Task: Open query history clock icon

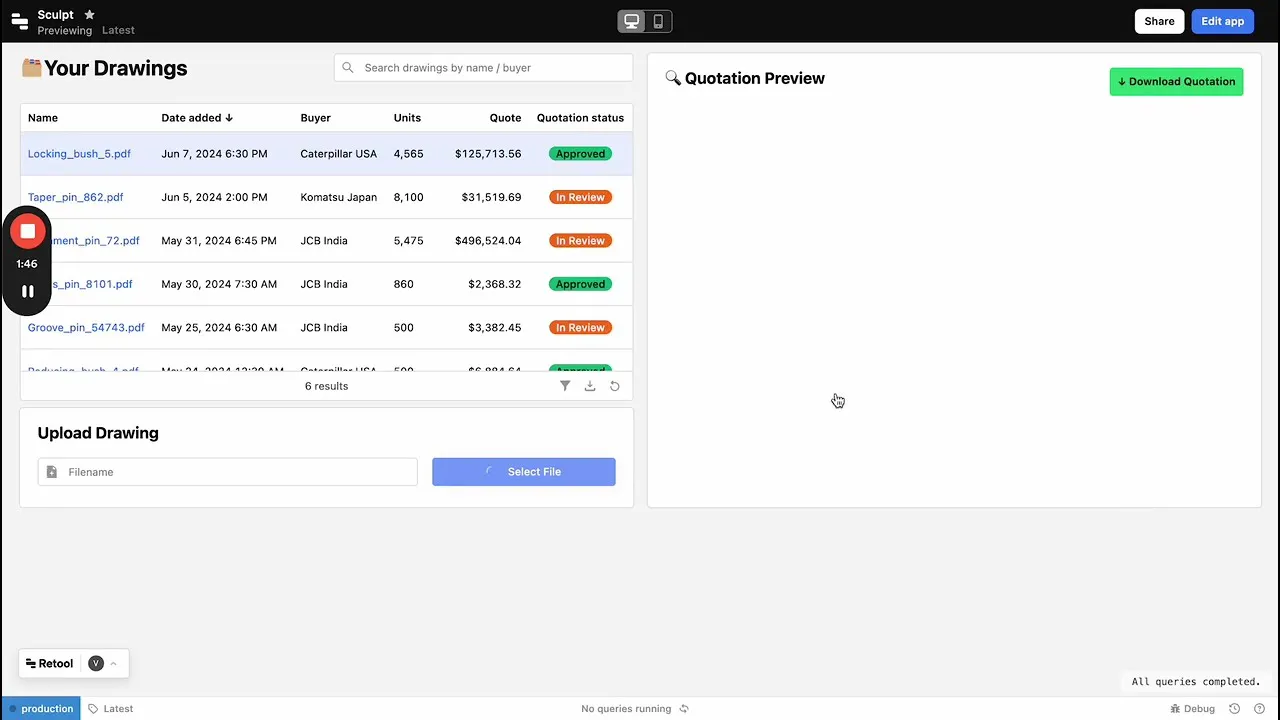Action: pos(1235,709)
